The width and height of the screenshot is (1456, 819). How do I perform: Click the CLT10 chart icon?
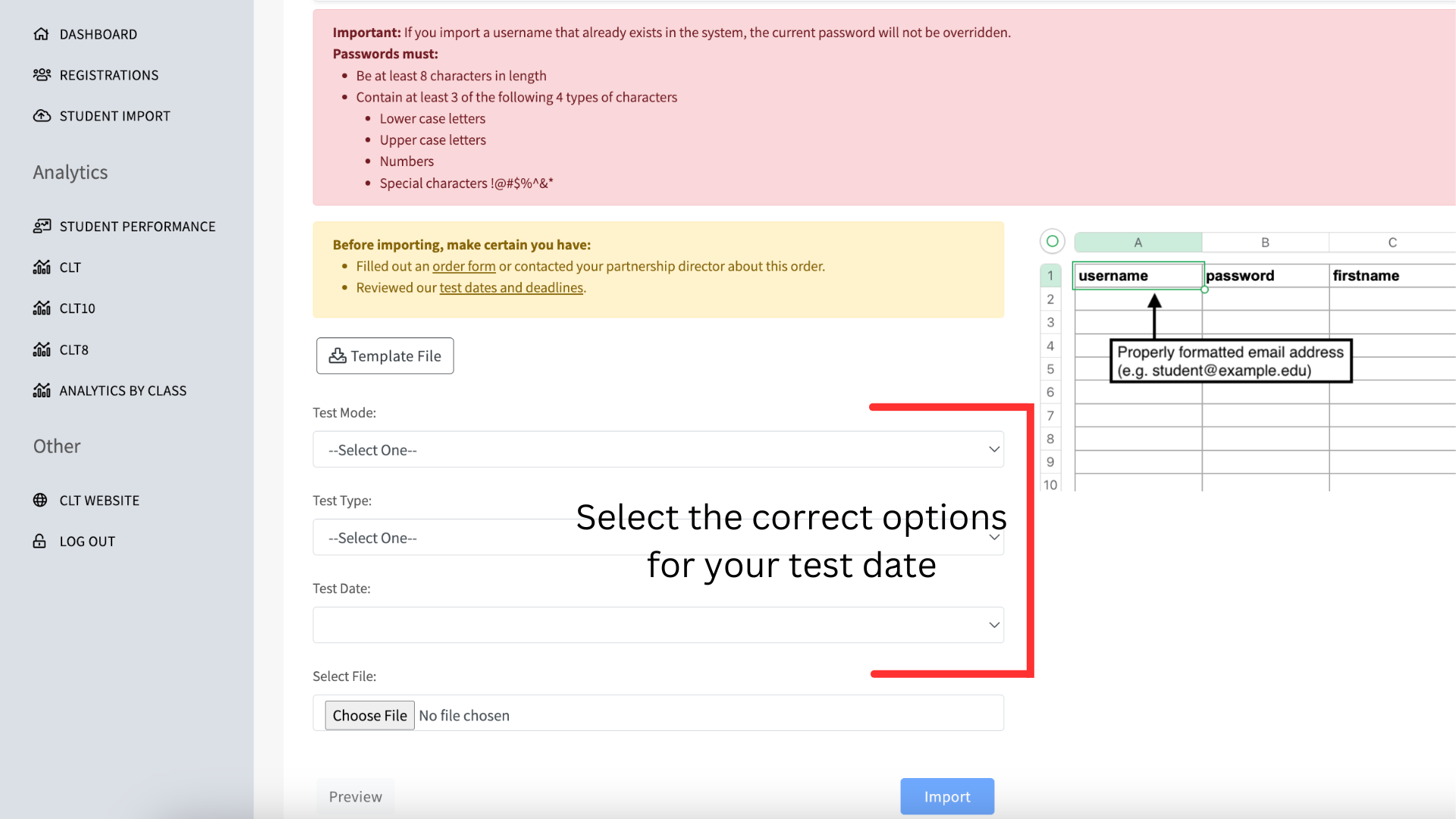(x=42, y=309)
